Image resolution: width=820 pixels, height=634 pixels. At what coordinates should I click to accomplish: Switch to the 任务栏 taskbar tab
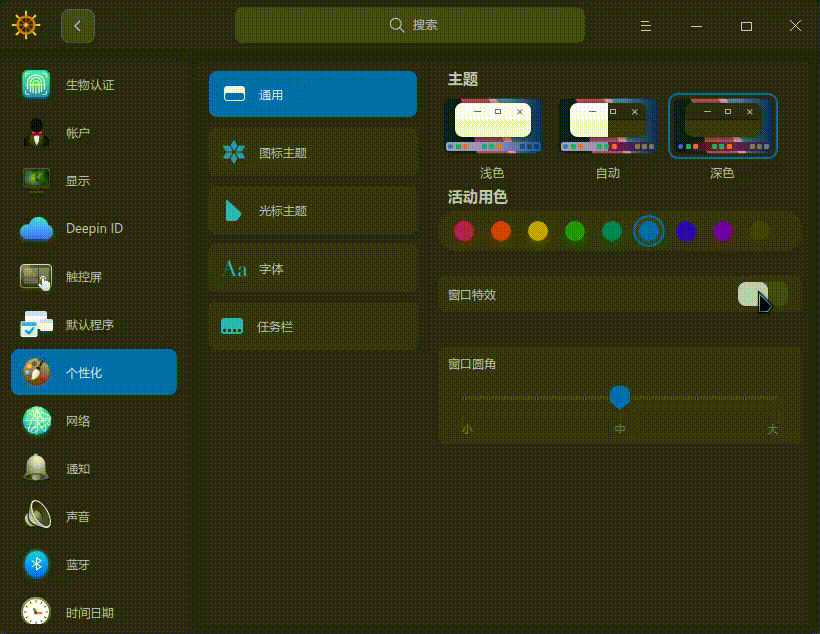point(312,325)
